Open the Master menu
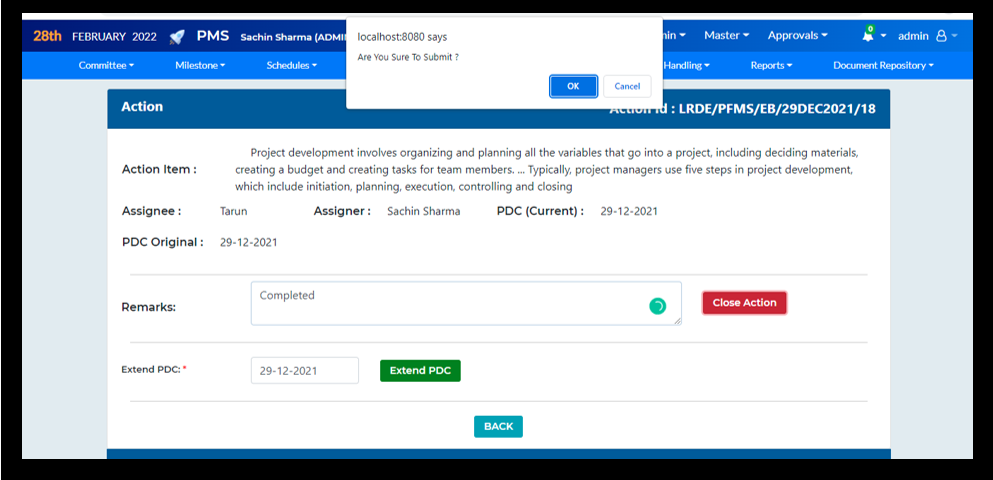Viewport: 993px width, 480px height. point(726,36)
